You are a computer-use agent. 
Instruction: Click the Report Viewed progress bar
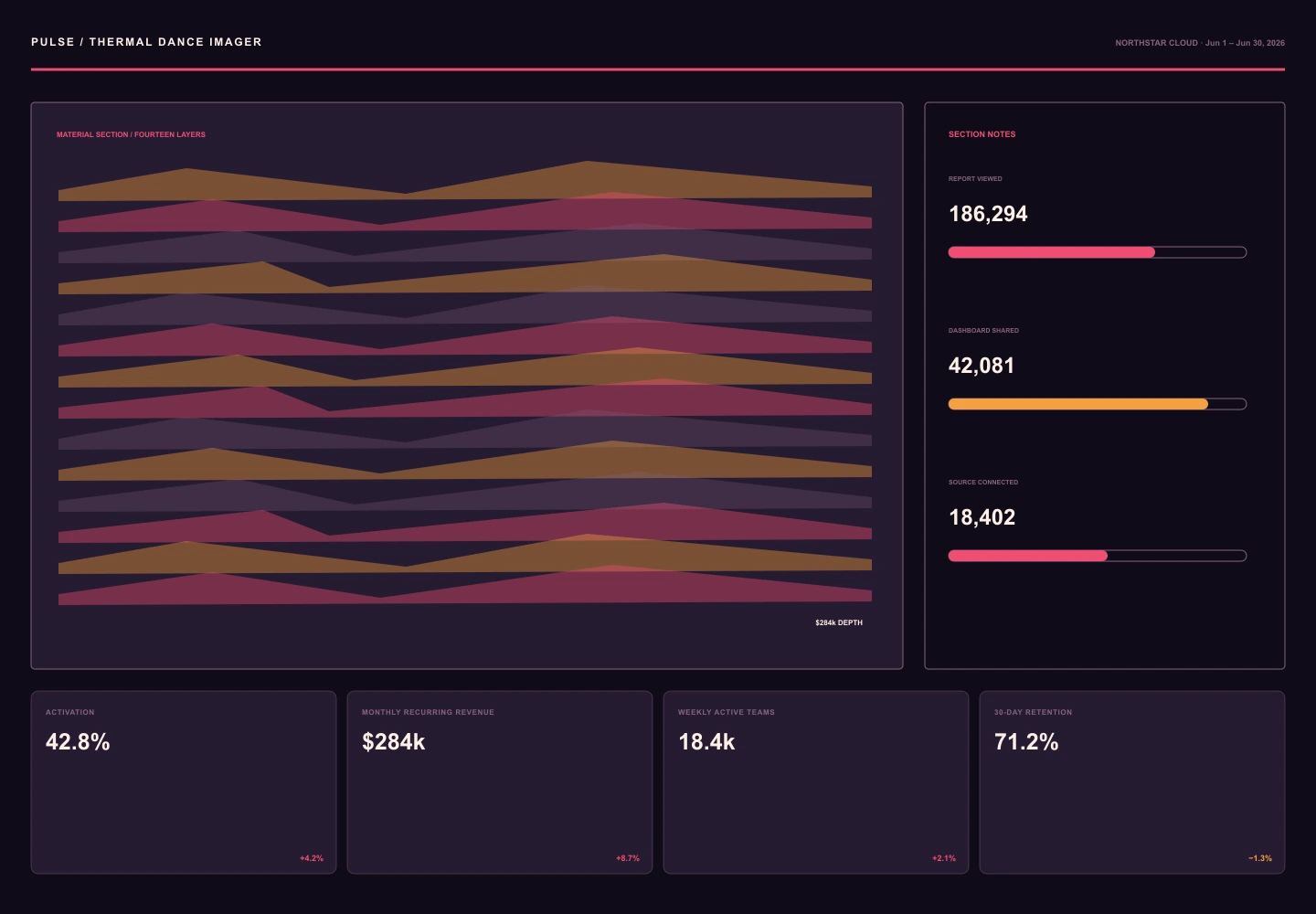1098,252
